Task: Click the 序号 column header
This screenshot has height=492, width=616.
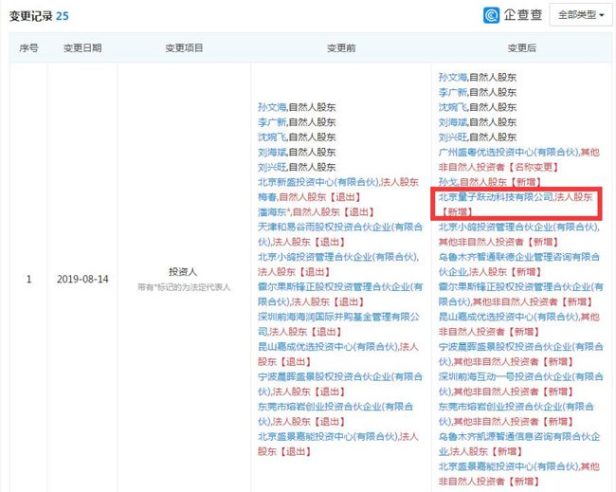Action: click(29, 48)
